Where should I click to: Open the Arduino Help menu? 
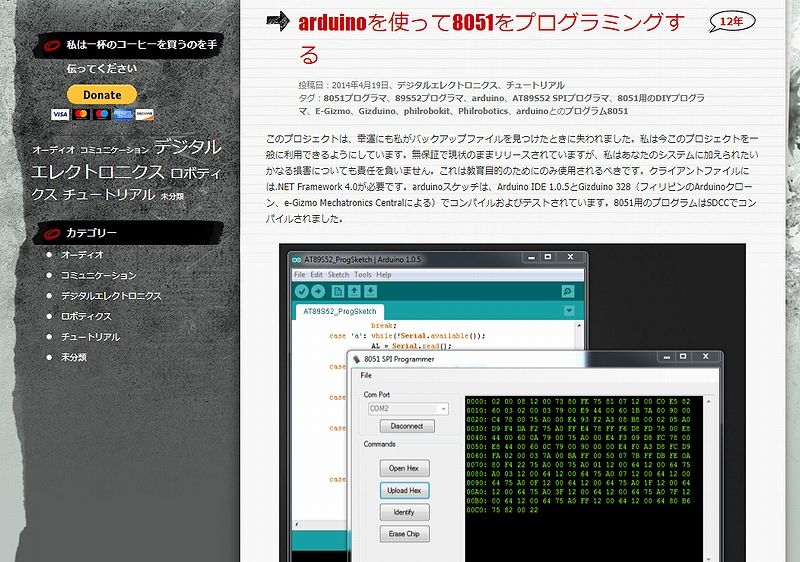[x=384, y=275]
